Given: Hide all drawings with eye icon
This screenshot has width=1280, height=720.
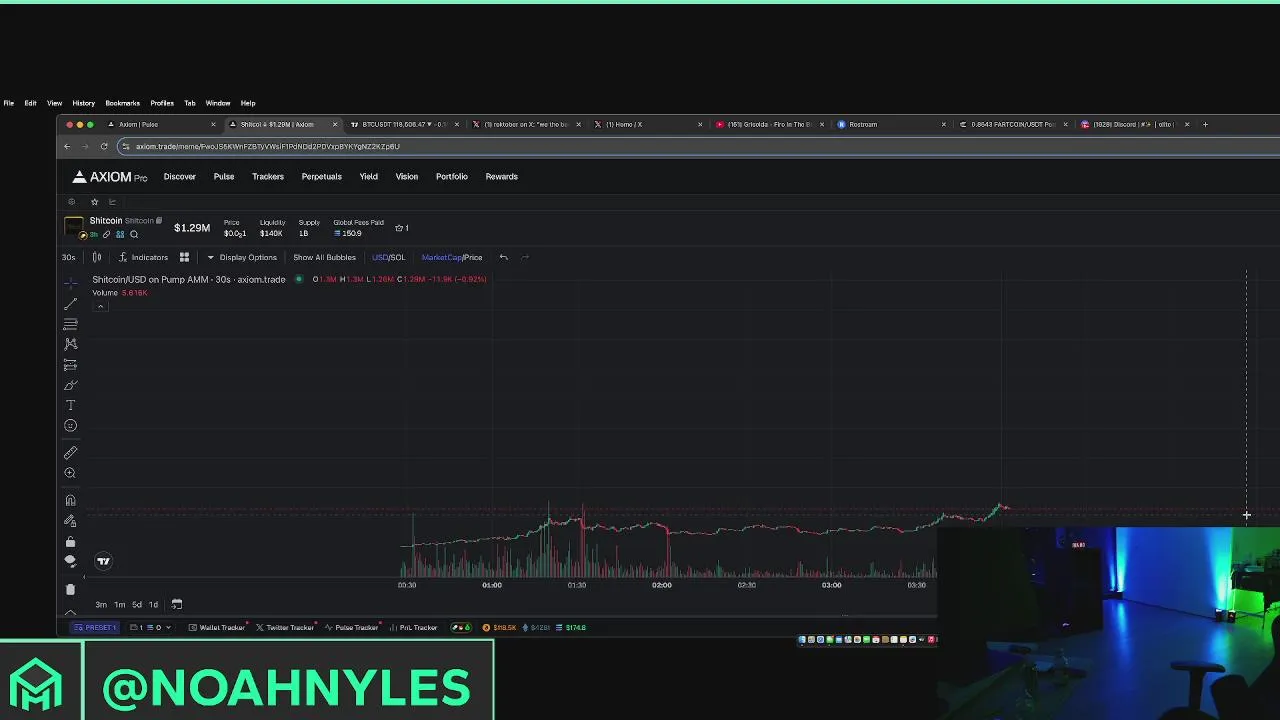Looking at the screenshot, I should [x=70, y=561].
